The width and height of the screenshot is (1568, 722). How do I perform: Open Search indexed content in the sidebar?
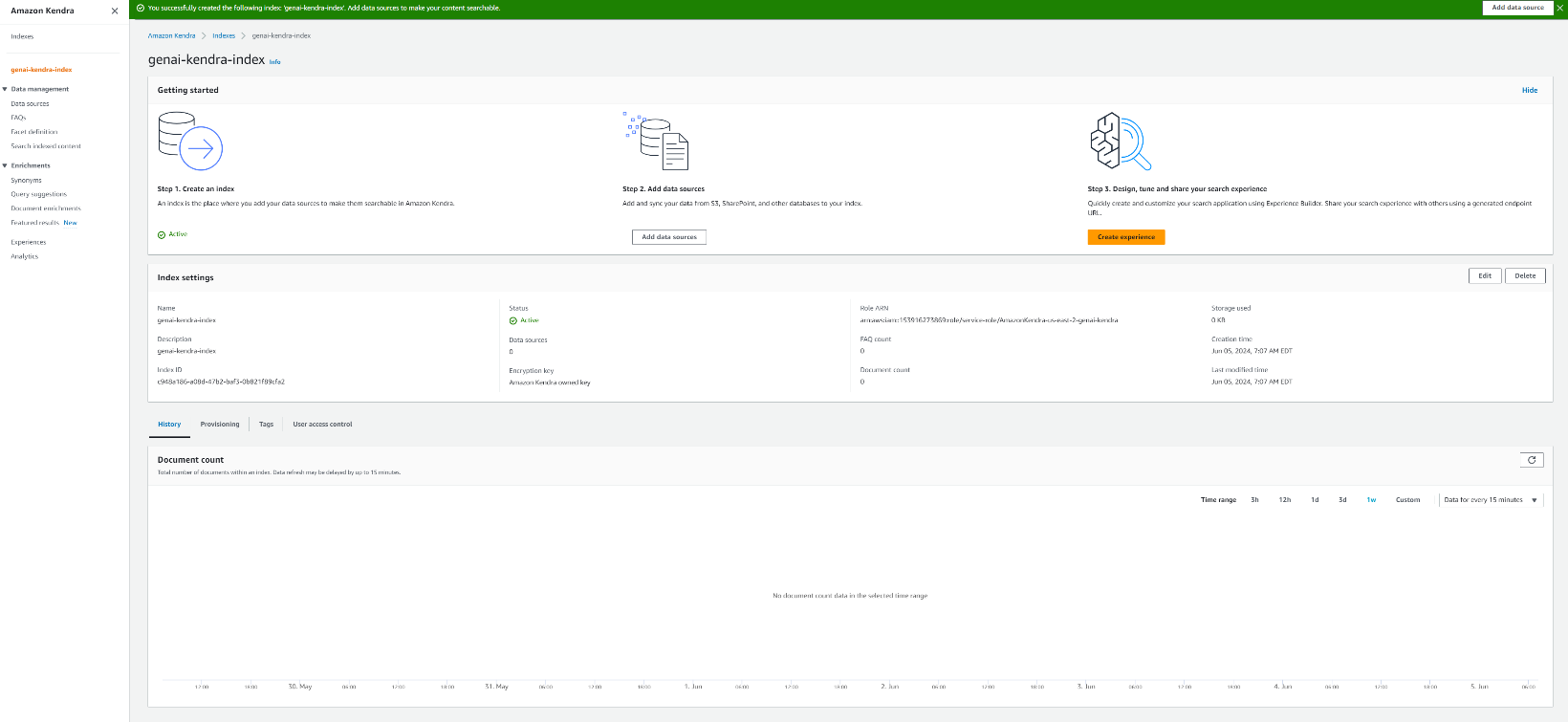pos(46,146)
